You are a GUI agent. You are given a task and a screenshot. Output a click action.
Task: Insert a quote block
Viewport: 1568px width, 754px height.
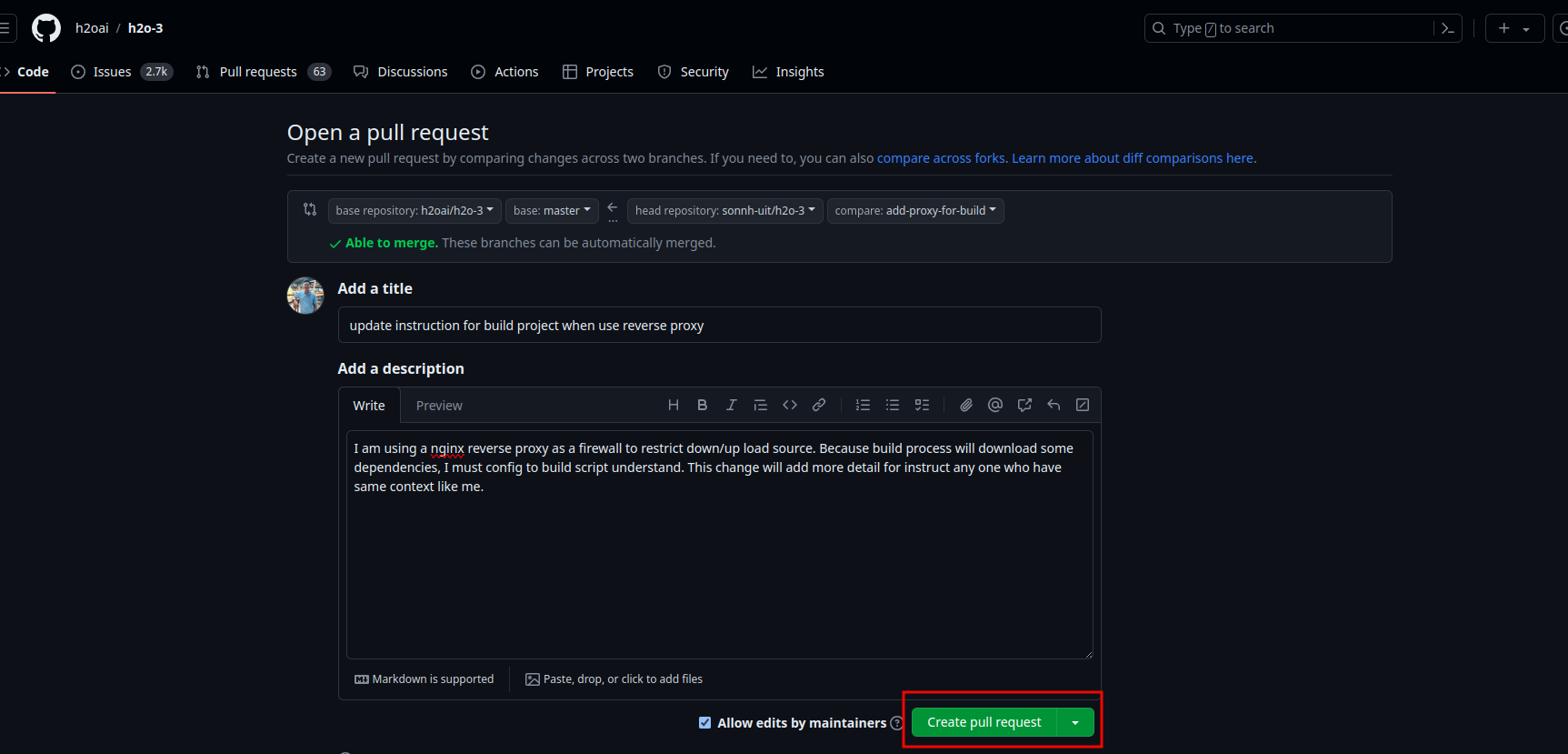(761, 405)
